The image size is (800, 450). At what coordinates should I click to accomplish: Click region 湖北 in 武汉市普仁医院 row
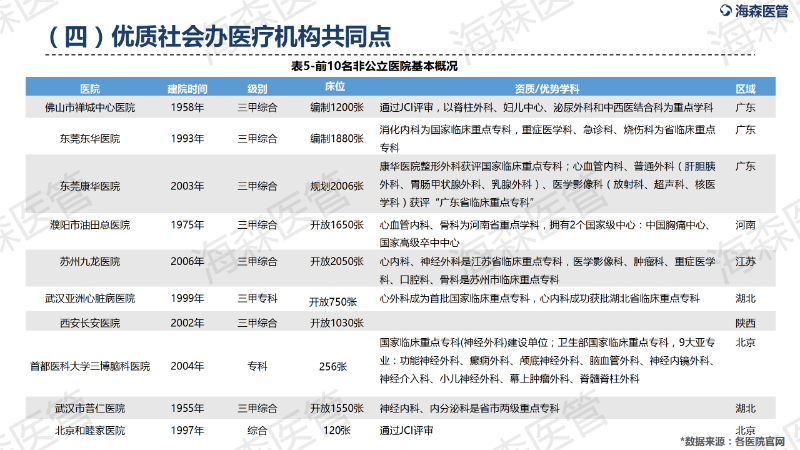point(745,408)
